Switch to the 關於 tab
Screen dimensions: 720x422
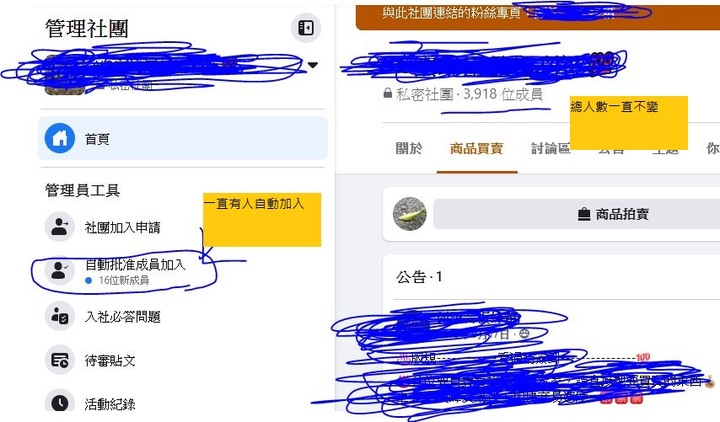point(409,148)
